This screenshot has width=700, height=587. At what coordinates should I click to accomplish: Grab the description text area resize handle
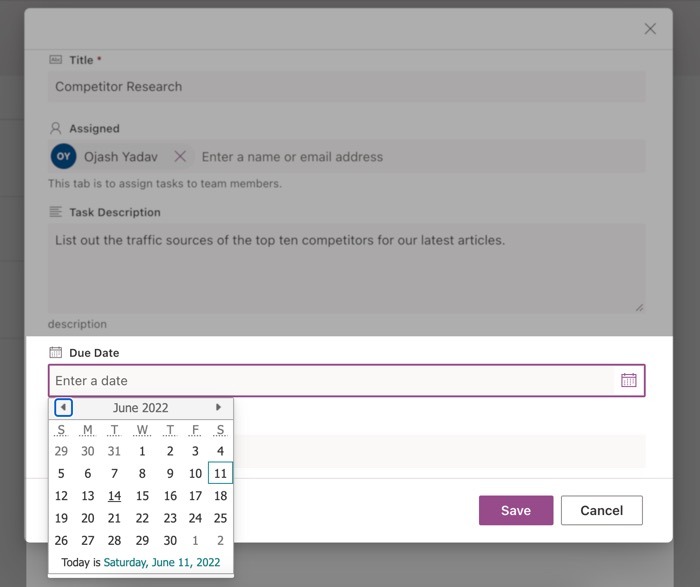click(x=639, y=308)
